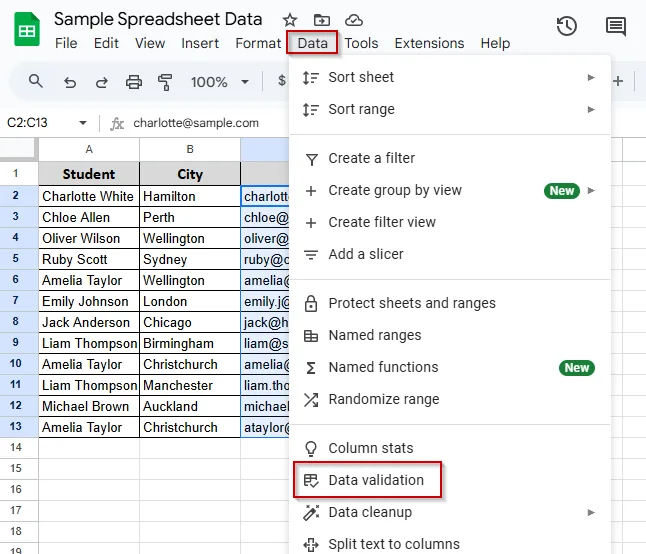
Task: Expand the Data cleanup submenu arrow
Action: (x=591, y=512)
